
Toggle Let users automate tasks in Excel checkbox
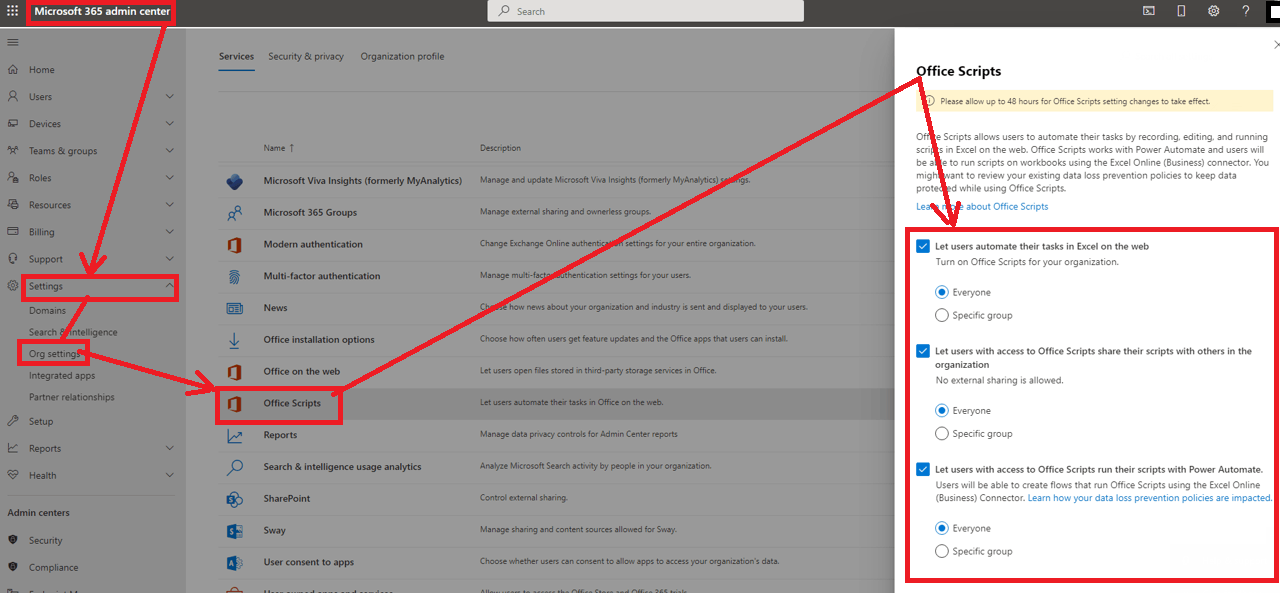tap(923, 246)
